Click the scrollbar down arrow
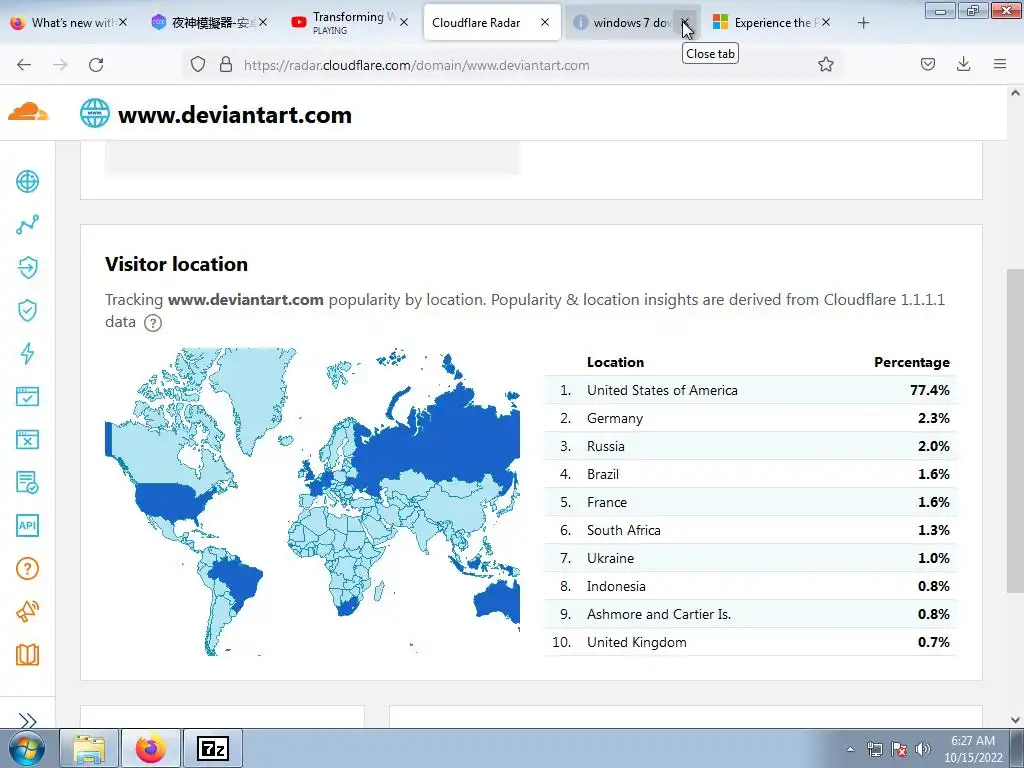The image size is (1024, 768). (x=1015, y=720)
